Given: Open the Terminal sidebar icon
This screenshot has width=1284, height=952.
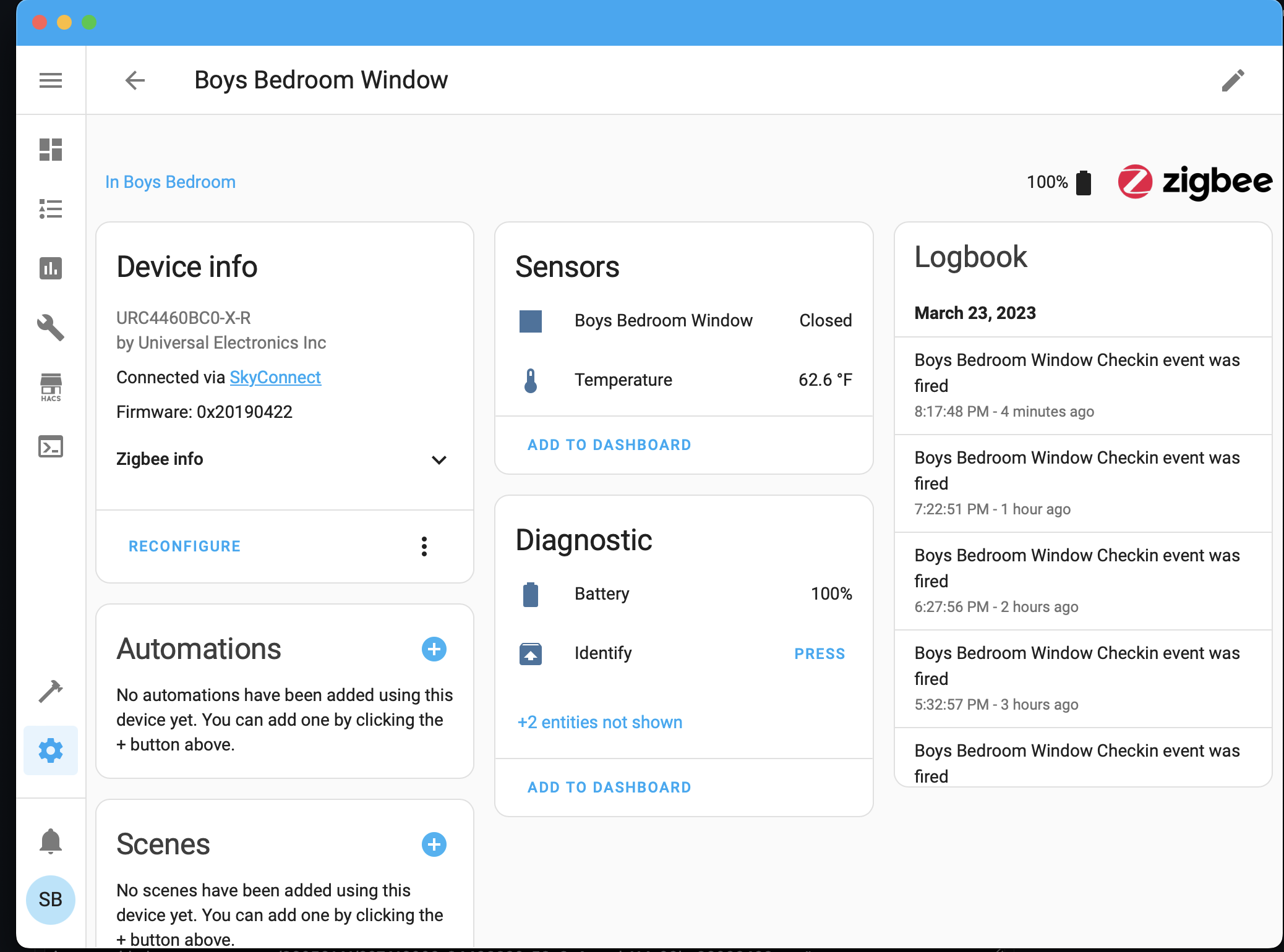Looking at the screenshot, I should point(51,446).
